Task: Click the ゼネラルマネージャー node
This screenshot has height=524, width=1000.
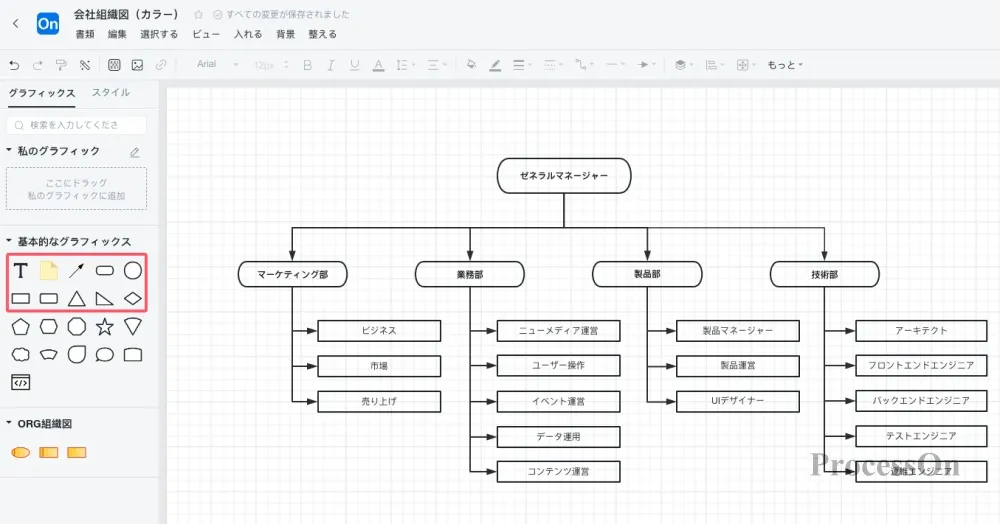Action: pyautogui.click(x=564, y=176)
